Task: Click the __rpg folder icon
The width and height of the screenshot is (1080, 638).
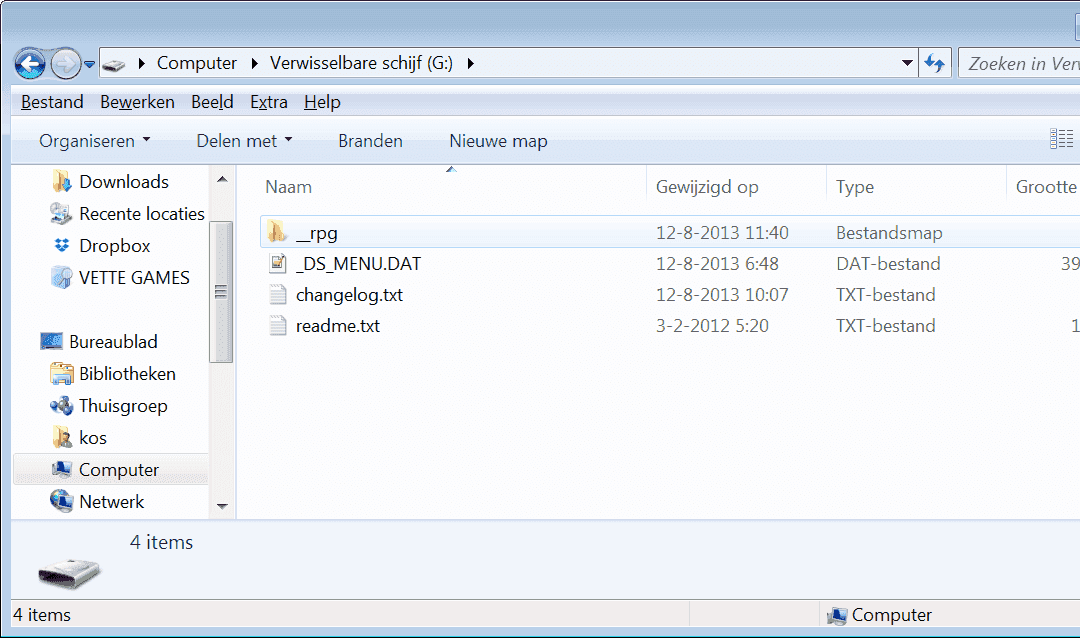Action: coord(277,232)
